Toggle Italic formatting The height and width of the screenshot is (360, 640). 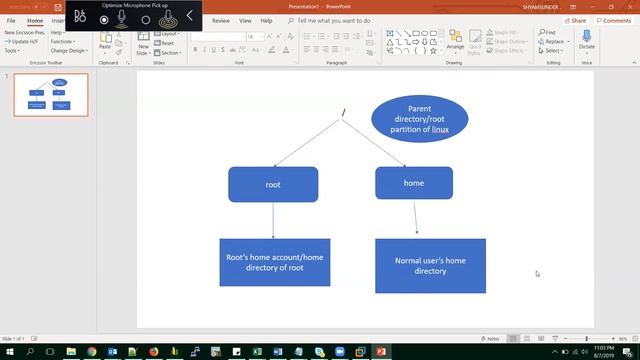(x=204, y=50)
